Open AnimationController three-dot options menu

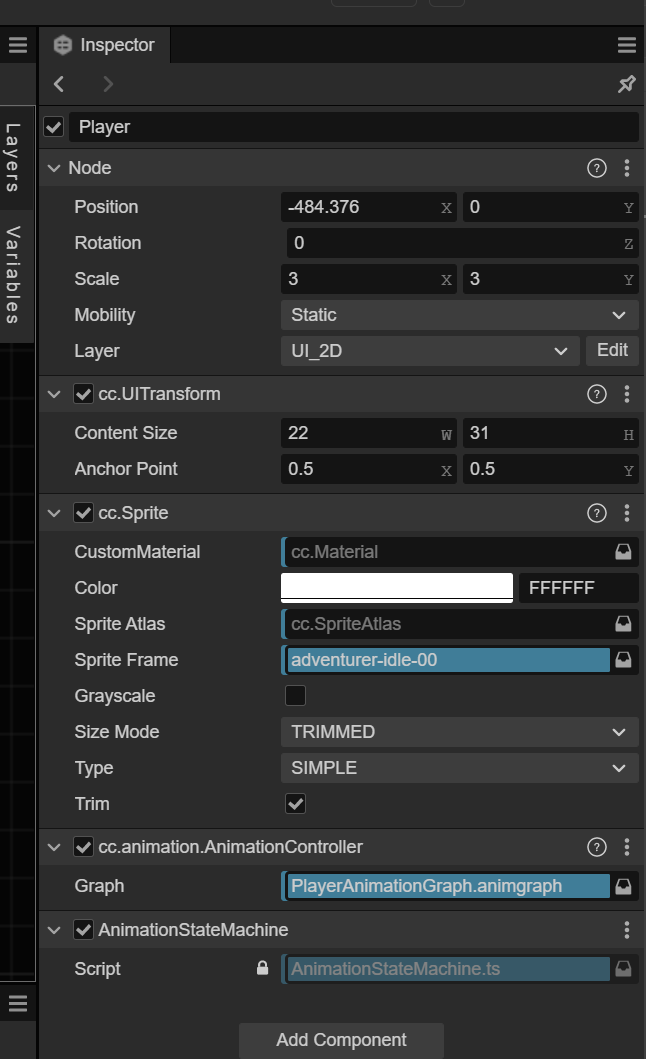point(627,847)
